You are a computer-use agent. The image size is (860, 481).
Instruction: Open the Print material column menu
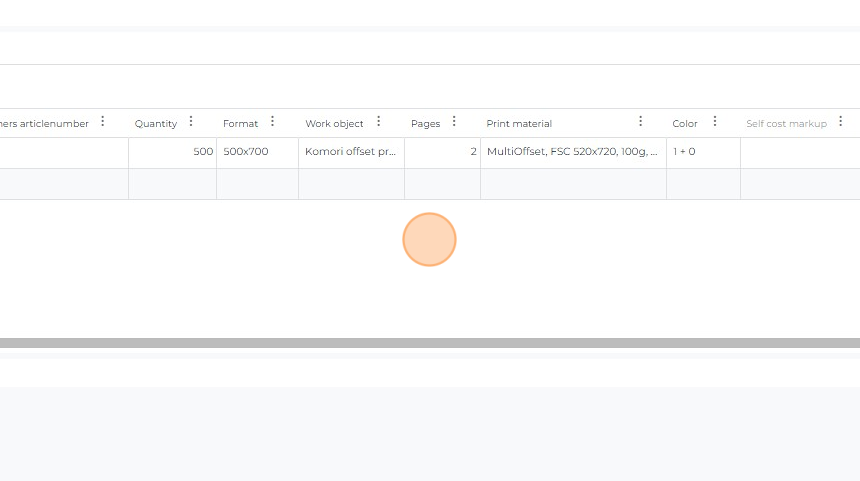641,122
